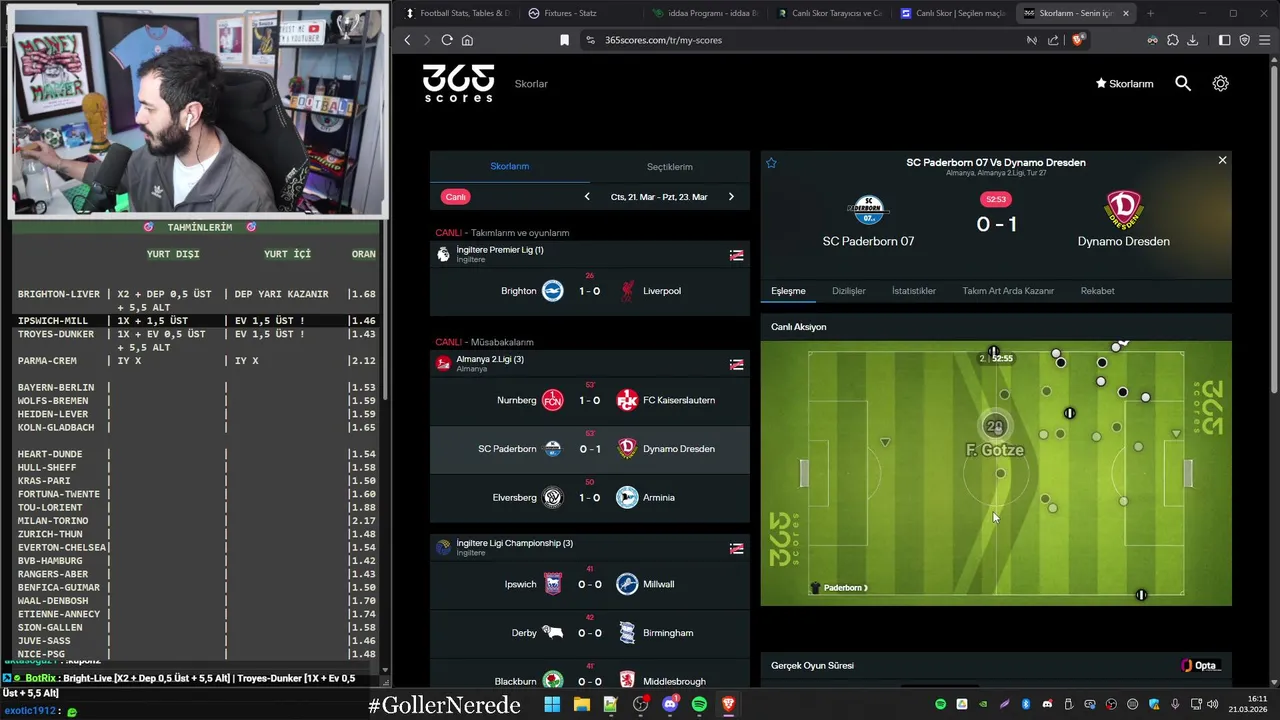The image size is (1280, 720).
Task: Click the Elversberg team badge
Action: coord(553,497)
